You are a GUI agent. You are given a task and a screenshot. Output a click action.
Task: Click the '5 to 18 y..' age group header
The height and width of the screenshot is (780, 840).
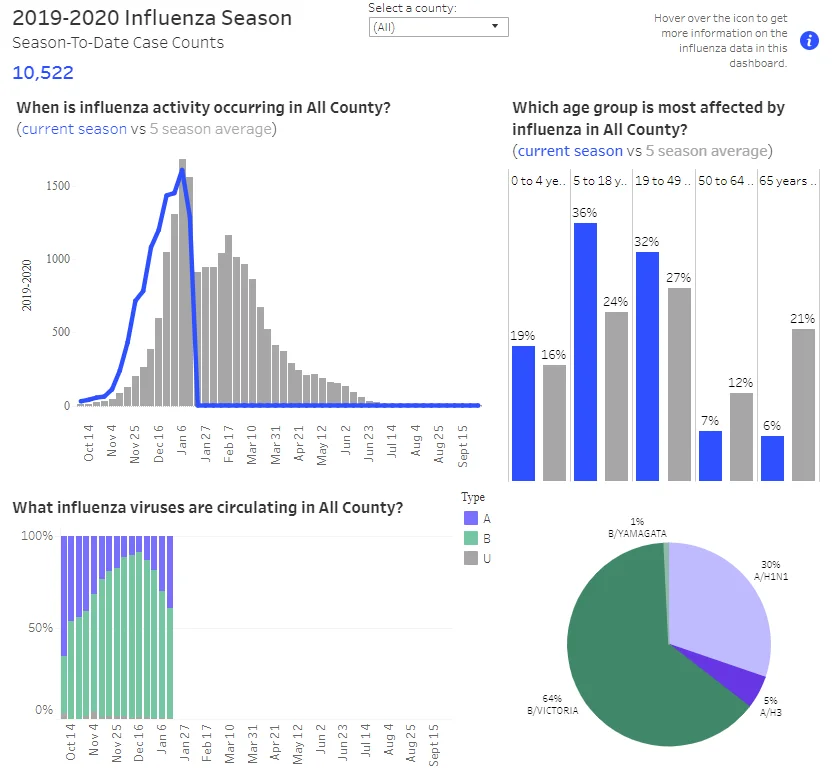pyautogui.click(x=600, y=181)
